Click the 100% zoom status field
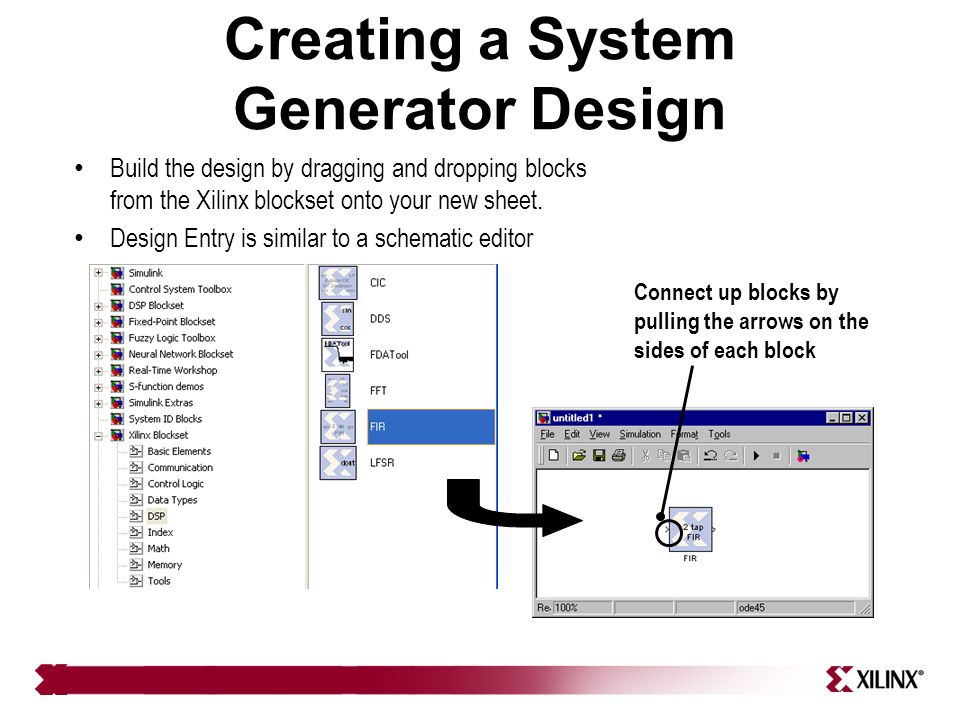The width and height of the screenshot is (960, 720). [x=582, y=607]
